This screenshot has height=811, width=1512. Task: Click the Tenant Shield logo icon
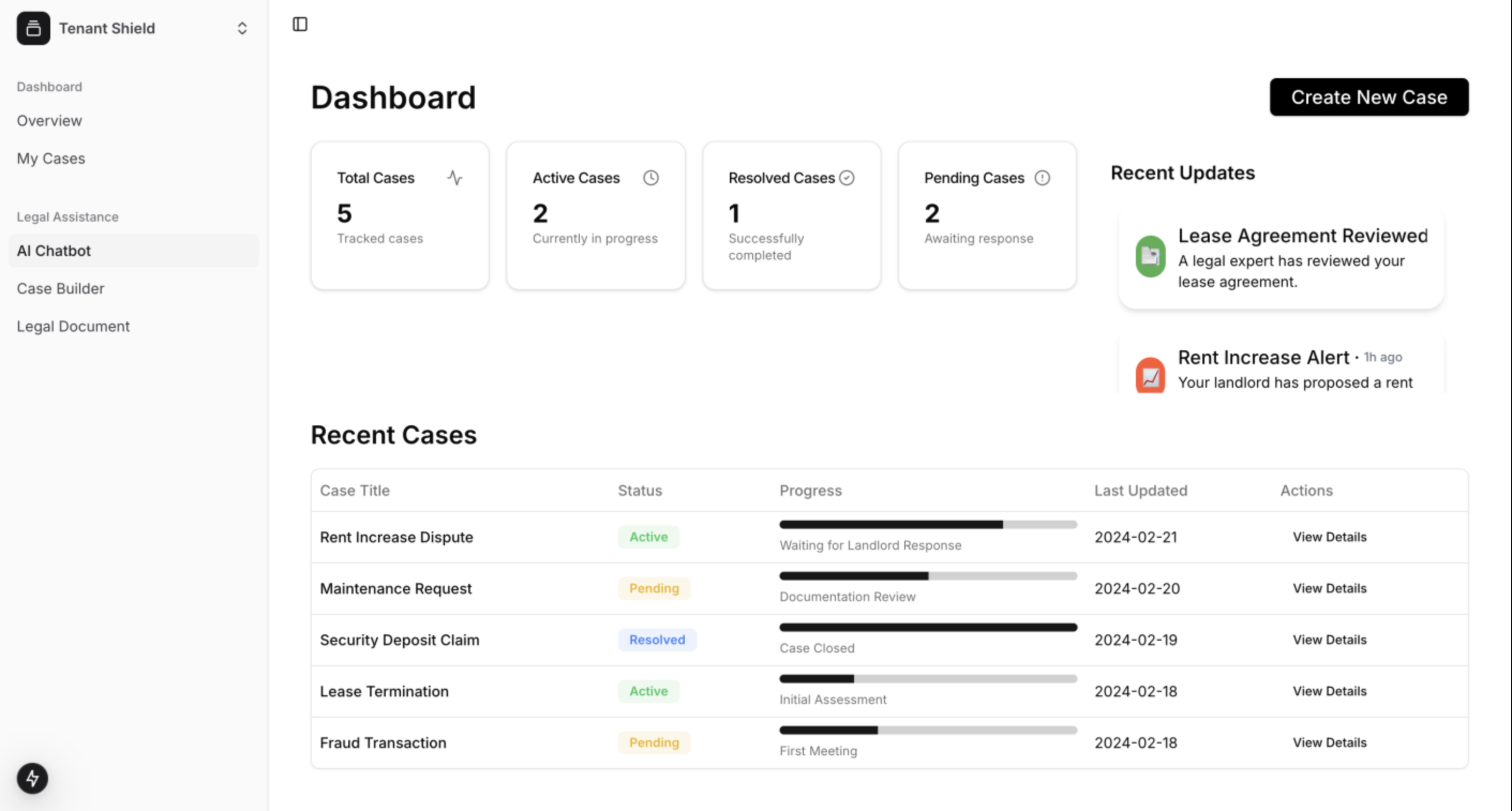pos(33,28)
